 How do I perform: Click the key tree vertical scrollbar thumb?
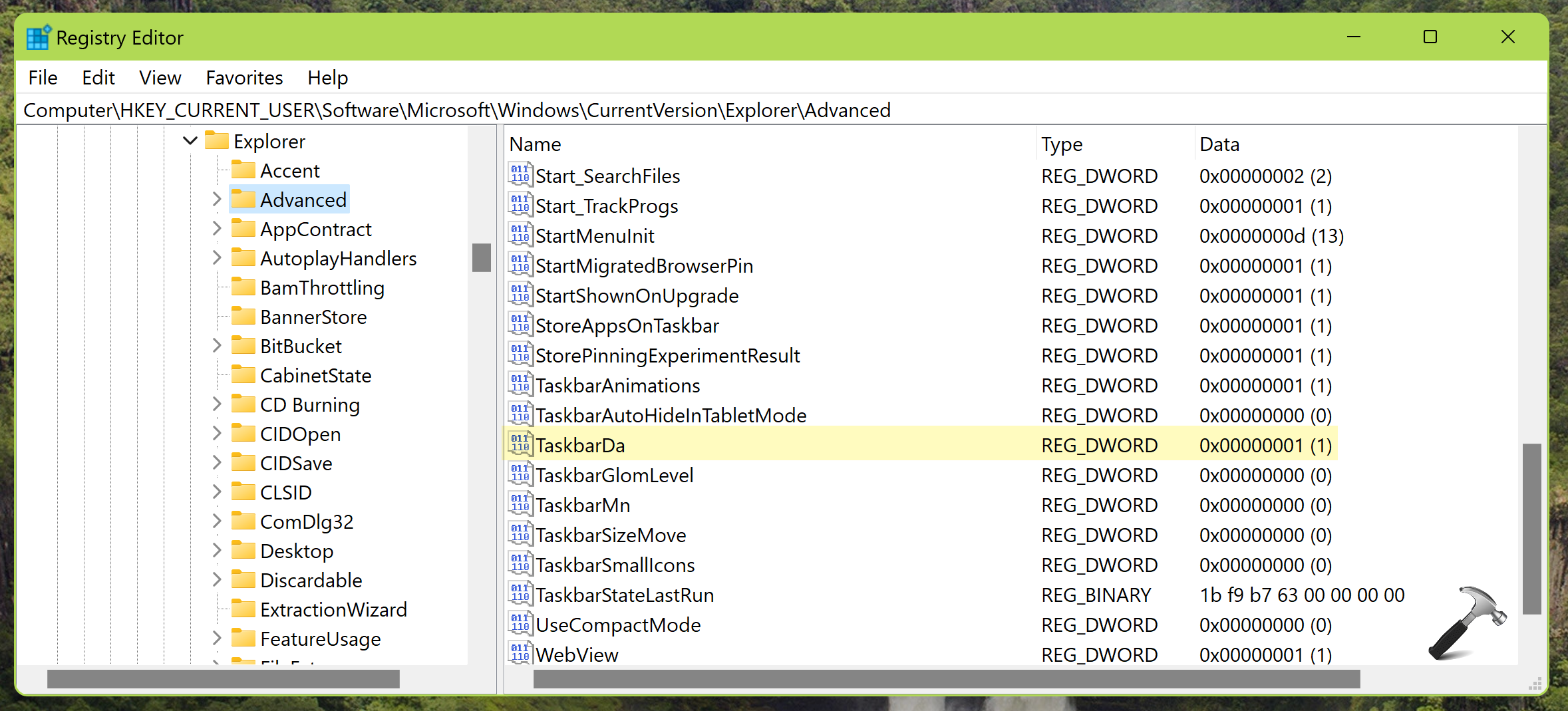pyautogui.click(x=482, y=257)
